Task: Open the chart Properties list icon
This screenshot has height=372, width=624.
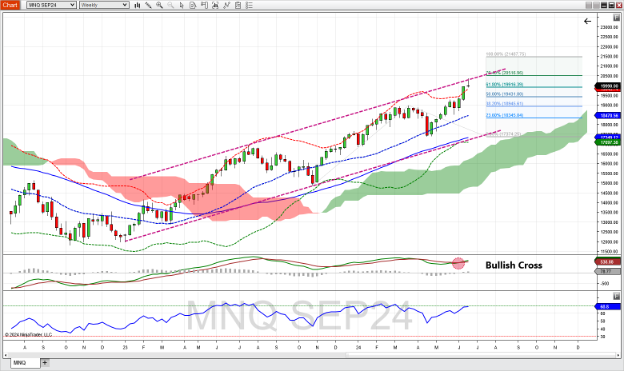Action: tap(249, 5)
